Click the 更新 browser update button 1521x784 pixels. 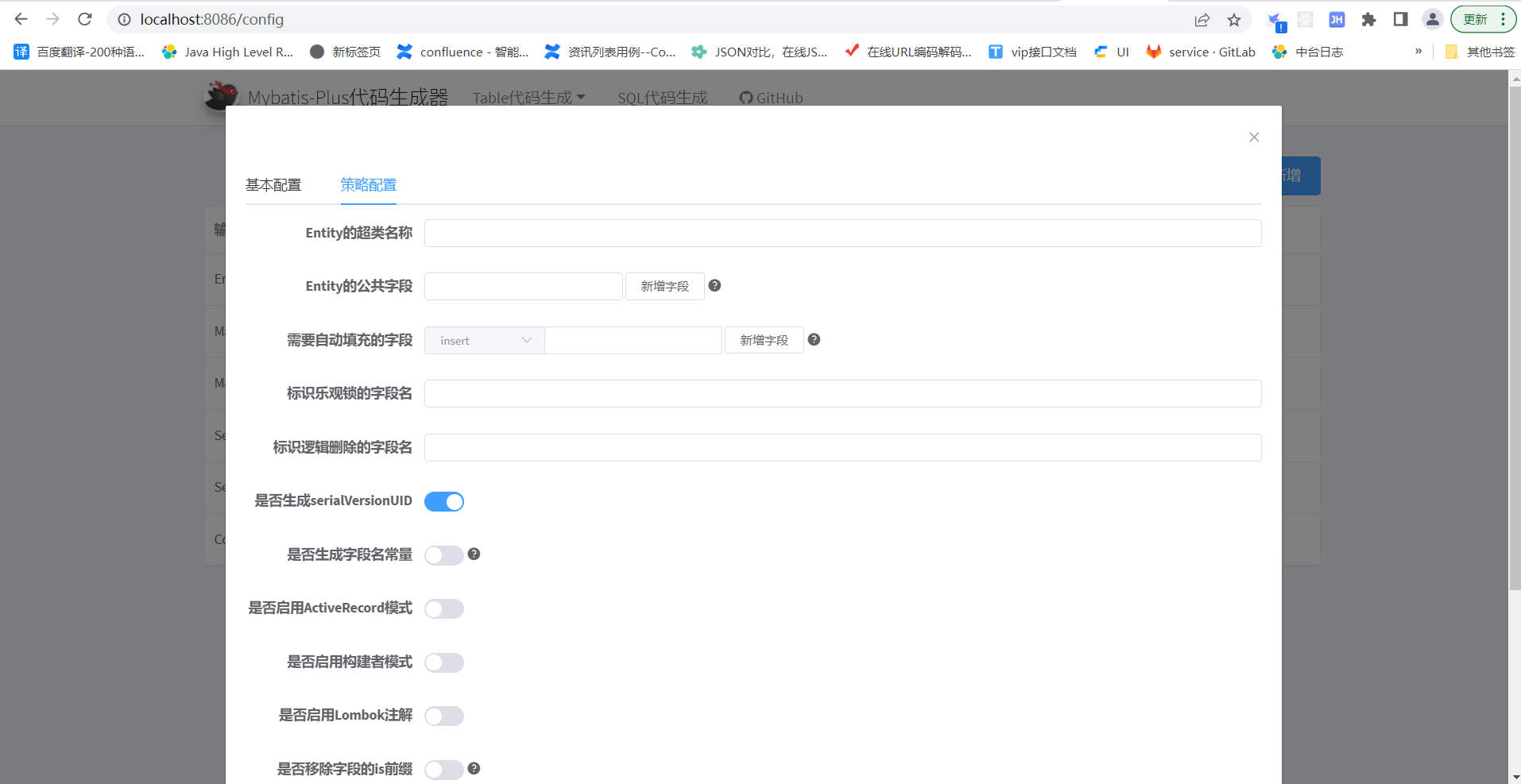point(1475,20)
